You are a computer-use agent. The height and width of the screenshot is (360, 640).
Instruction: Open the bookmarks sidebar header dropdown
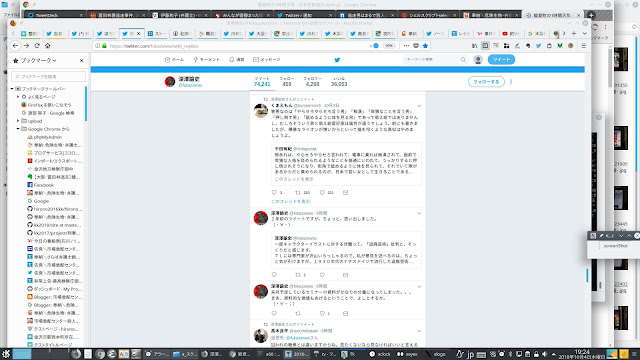click(38, 60)
